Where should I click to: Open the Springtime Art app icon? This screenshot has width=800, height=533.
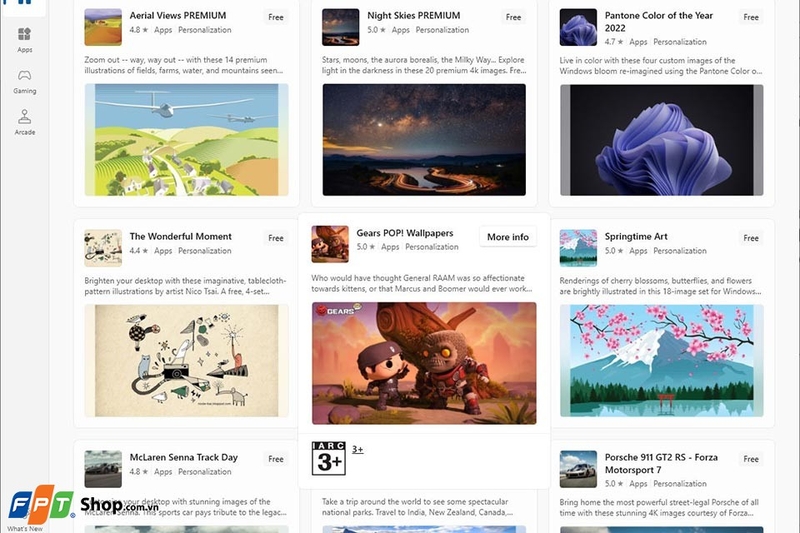tap(578, 248)
